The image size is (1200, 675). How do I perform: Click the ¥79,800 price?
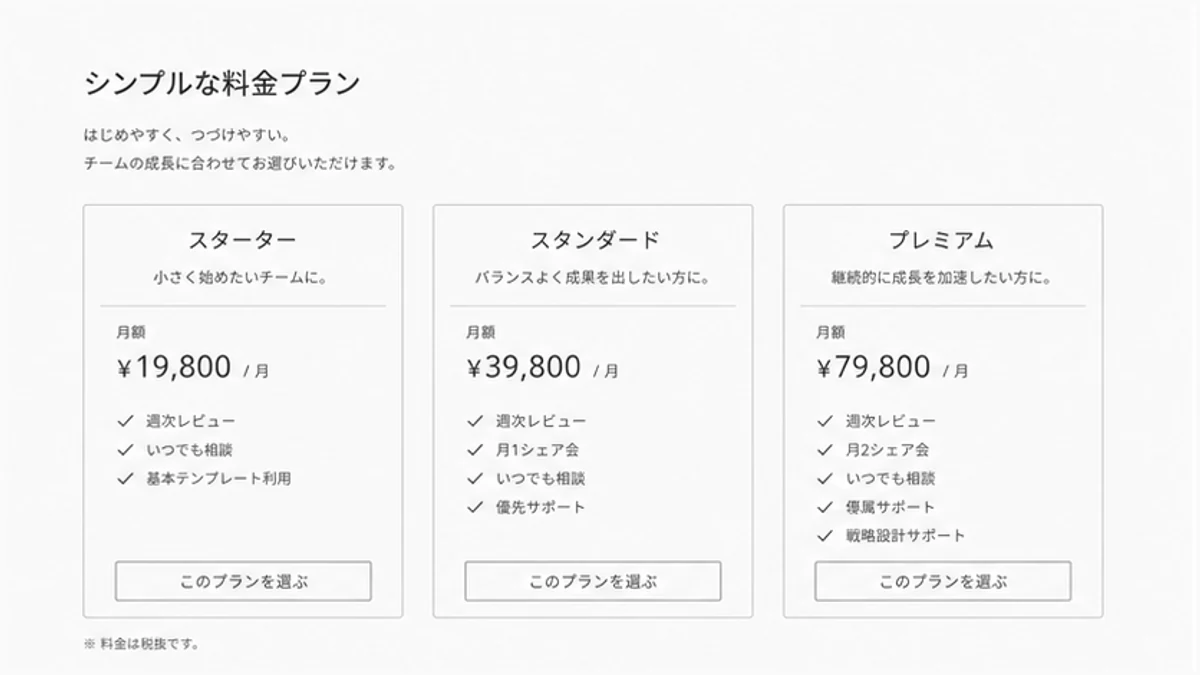click(874, 368)
